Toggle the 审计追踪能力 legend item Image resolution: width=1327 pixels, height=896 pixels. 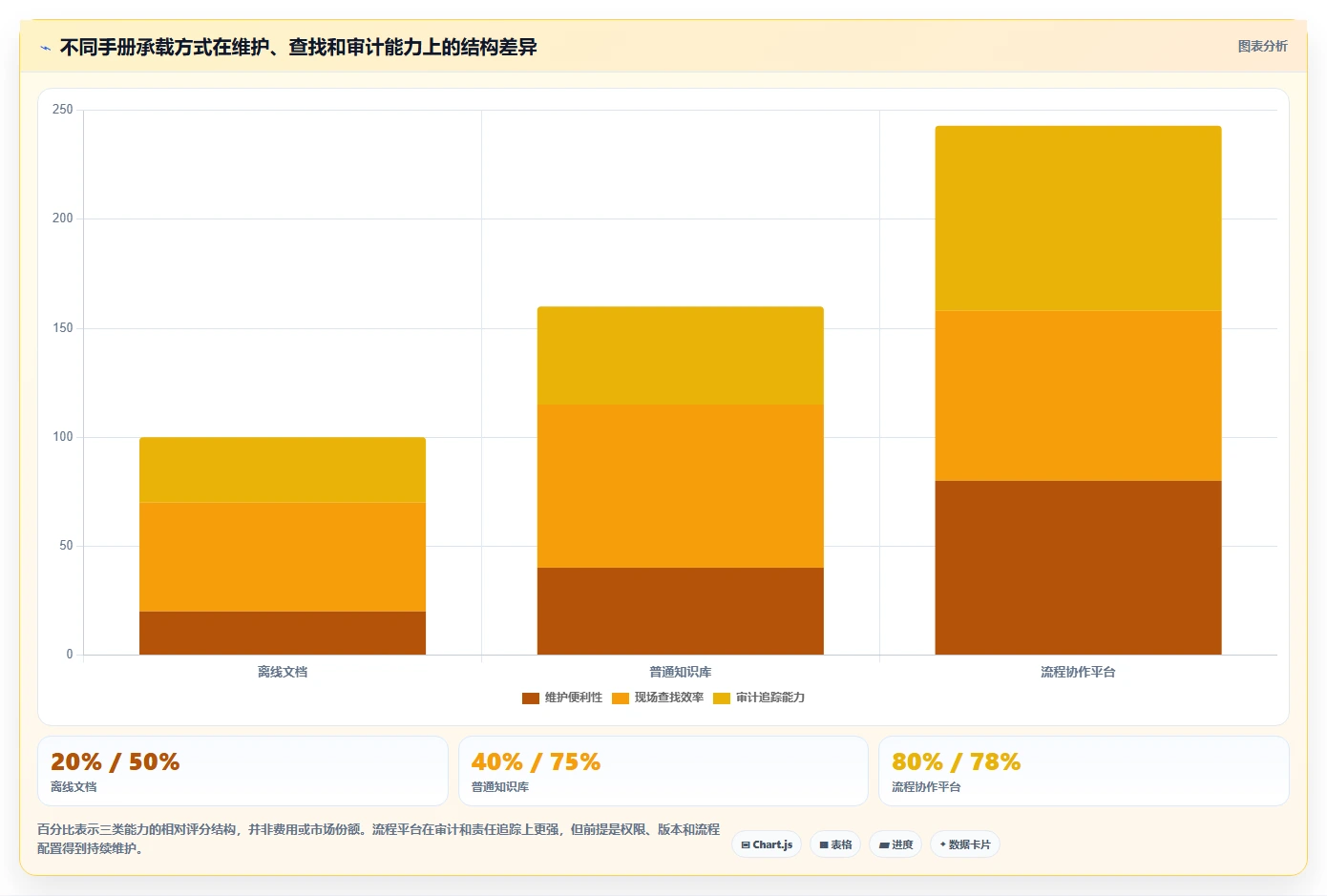click(759, 698)
